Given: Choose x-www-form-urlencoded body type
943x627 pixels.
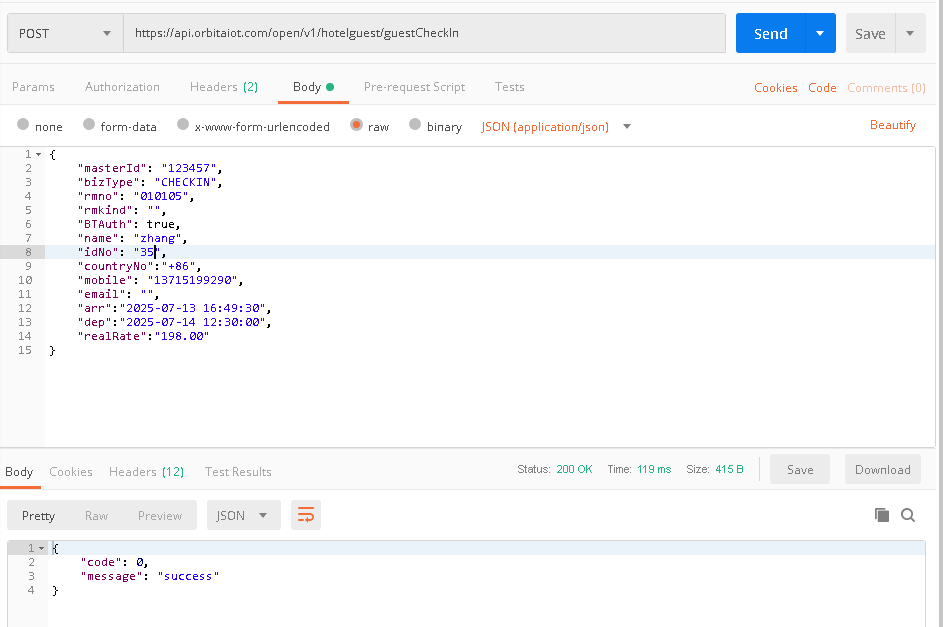Looking at the screenshot, I should (183, 126).
